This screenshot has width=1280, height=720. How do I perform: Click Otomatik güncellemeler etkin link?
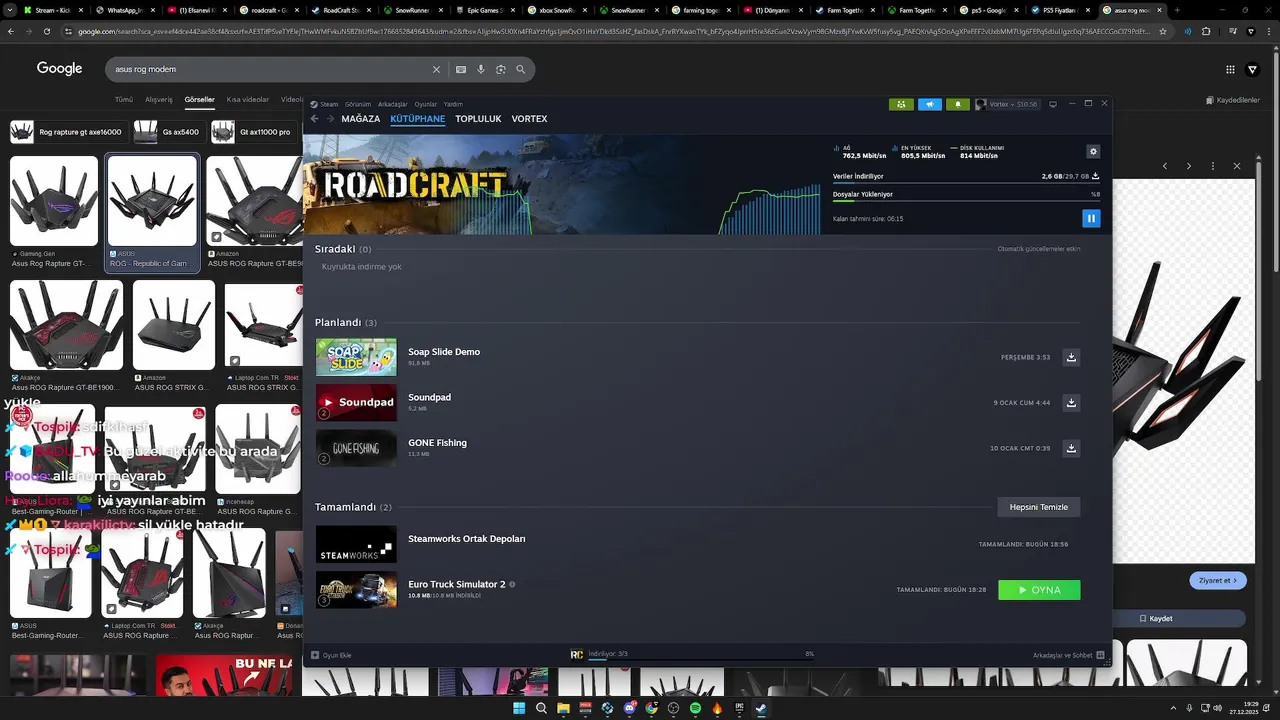1038,249
